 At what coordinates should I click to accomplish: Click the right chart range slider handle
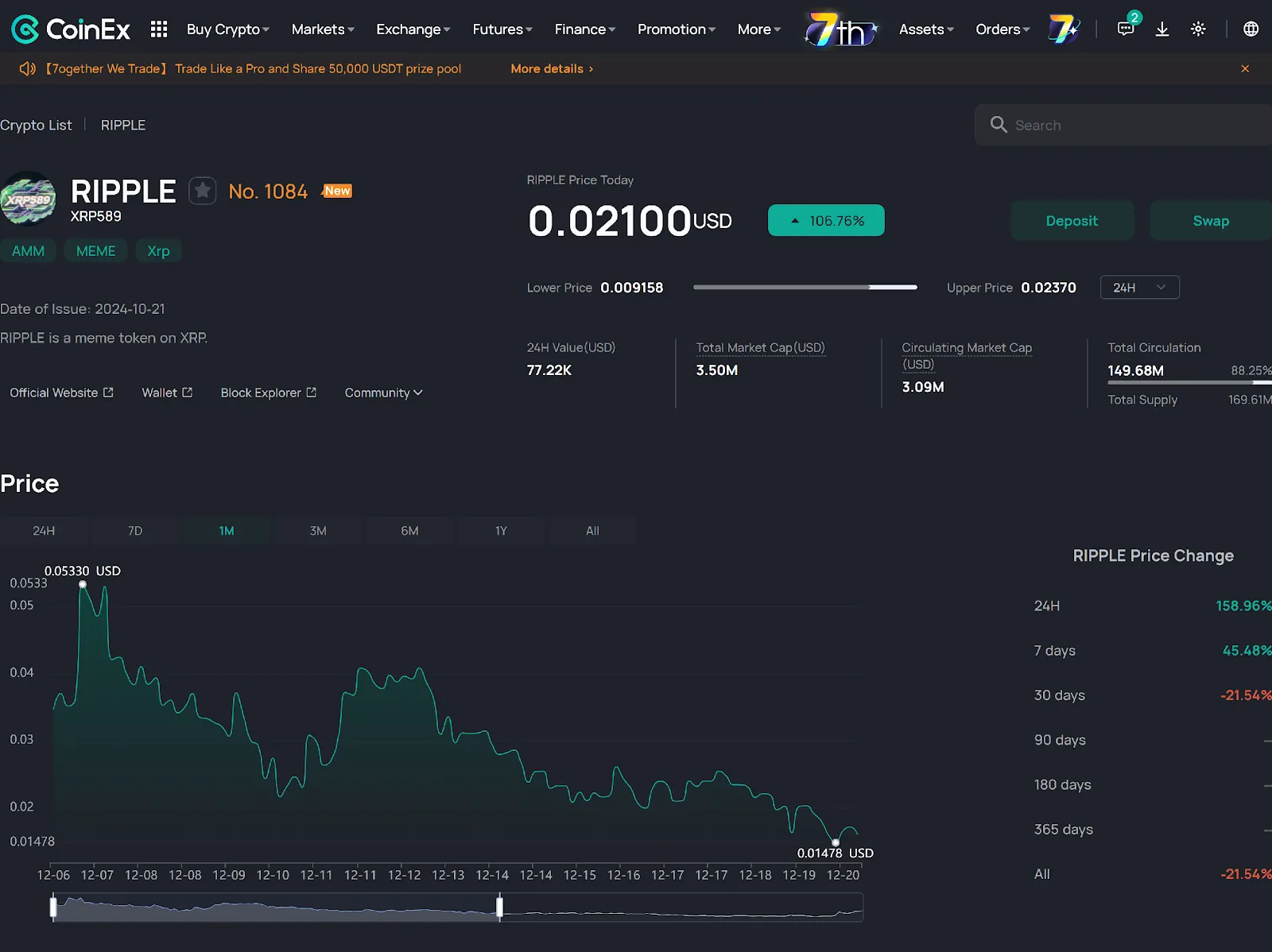click(x=499, y=907)
